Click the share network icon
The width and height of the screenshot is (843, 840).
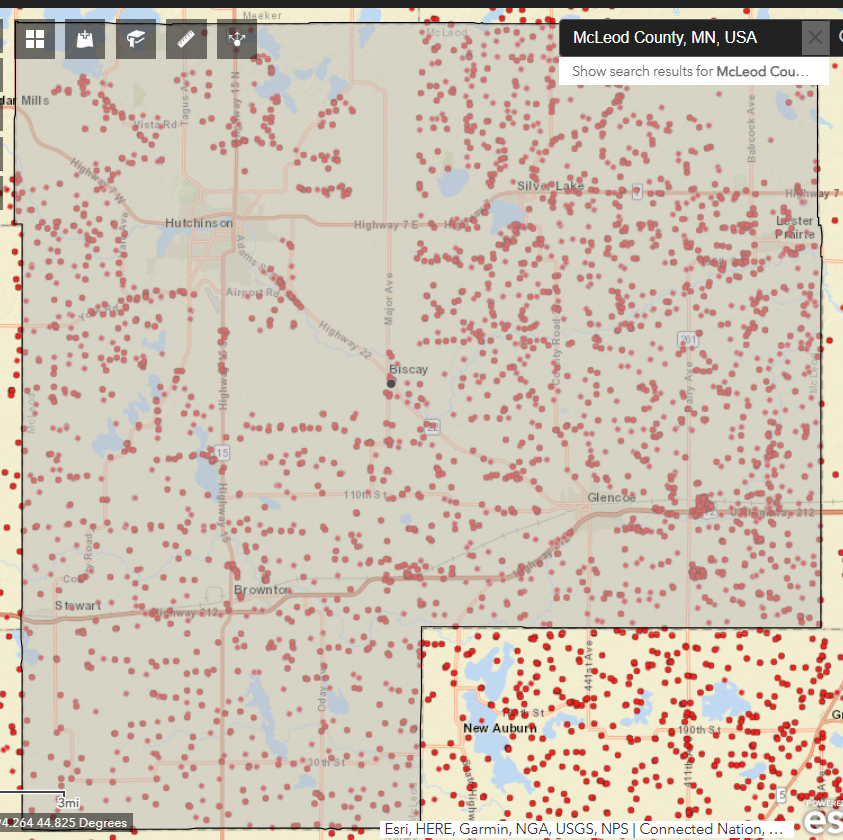coord(236,39)
